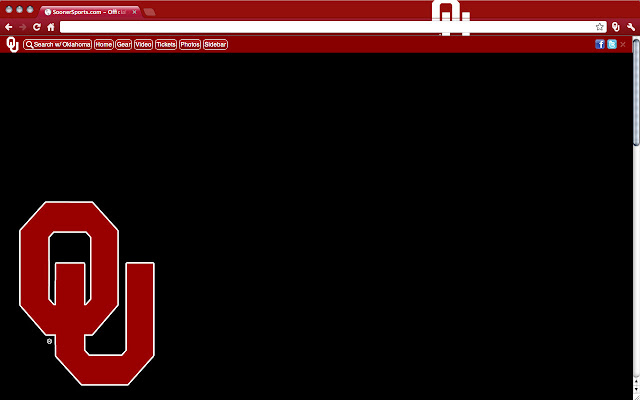Viewport: 640px width, 400px height.
Task: Click the vertical scrollbar thumb
Action: click(636, 92)
